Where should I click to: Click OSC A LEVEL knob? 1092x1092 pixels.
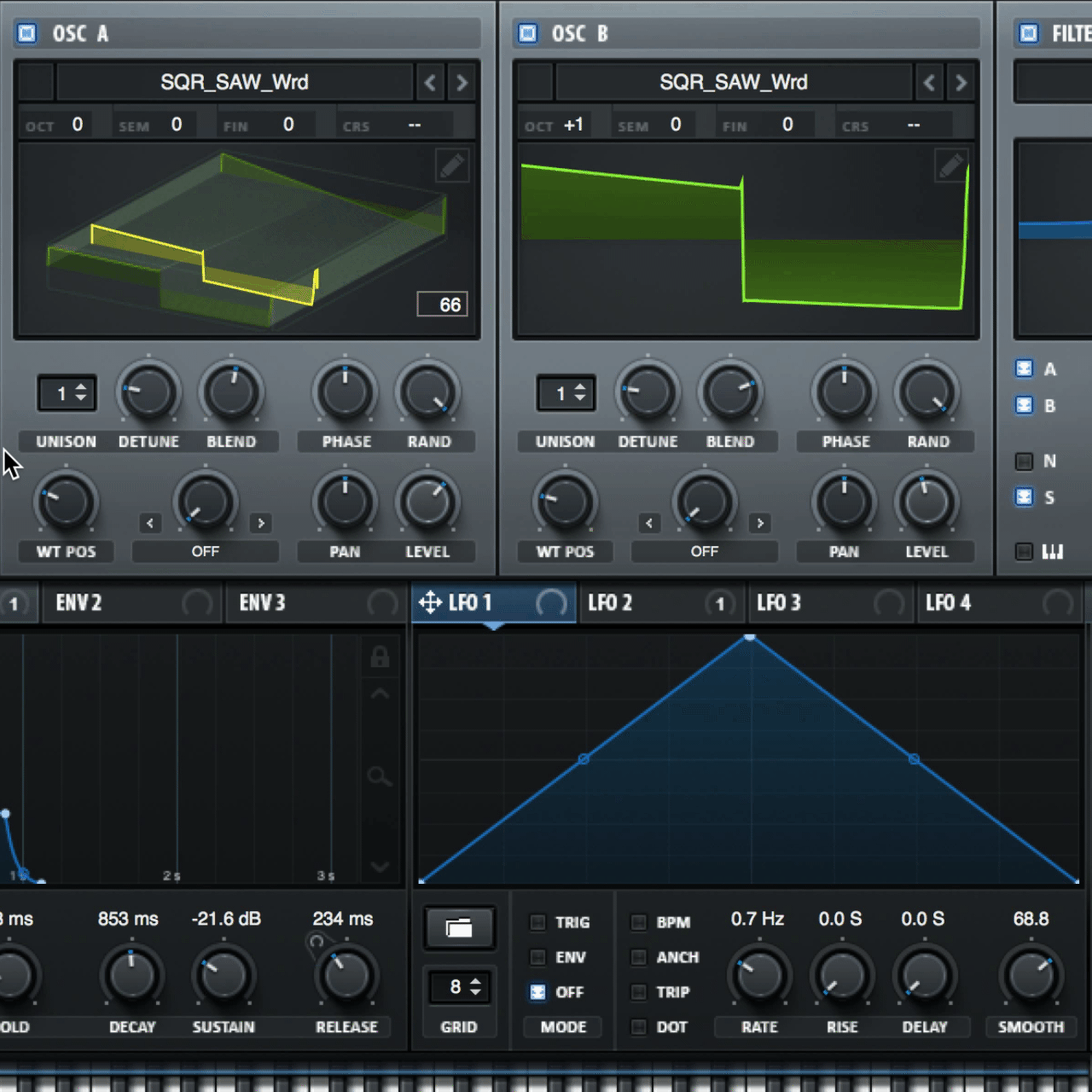[427, 503]
